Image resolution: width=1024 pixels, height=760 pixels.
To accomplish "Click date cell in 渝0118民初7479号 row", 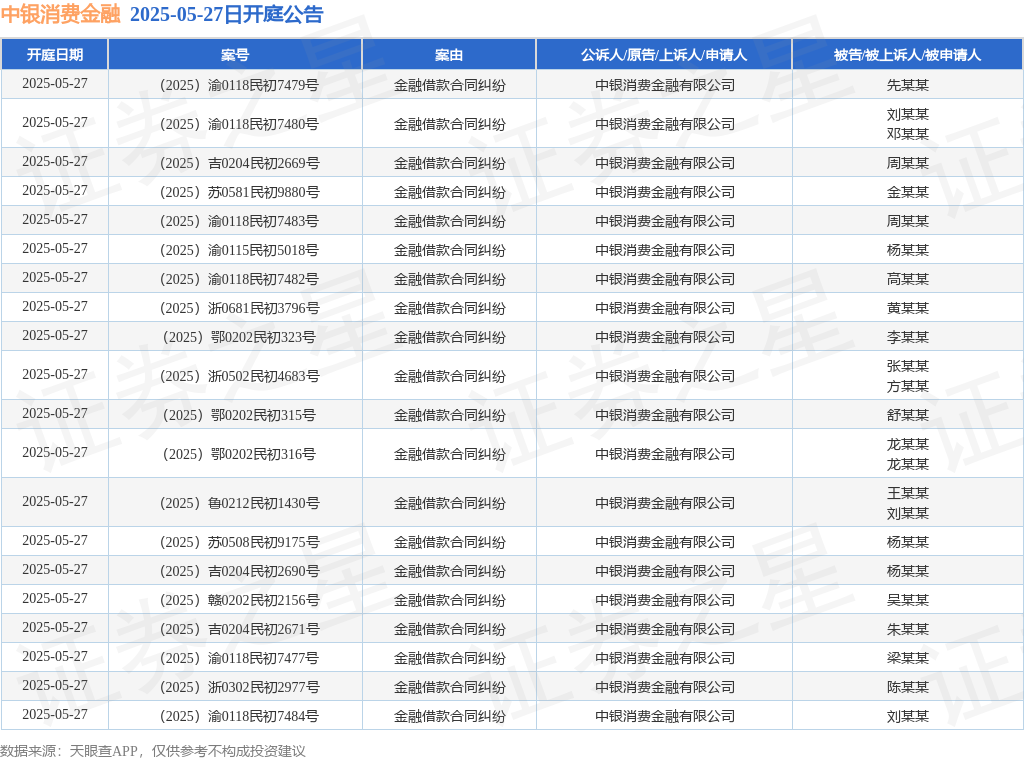I will click(x=55, y=84).
